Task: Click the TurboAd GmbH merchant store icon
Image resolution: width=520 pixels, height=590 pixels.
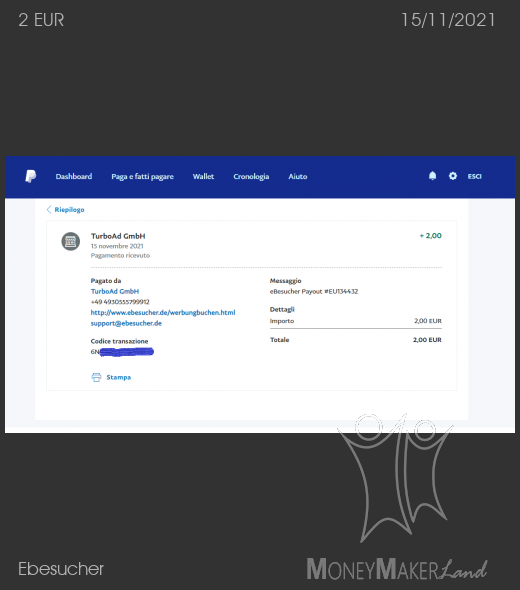Action: pyautogui.click(x=71, y=242)
